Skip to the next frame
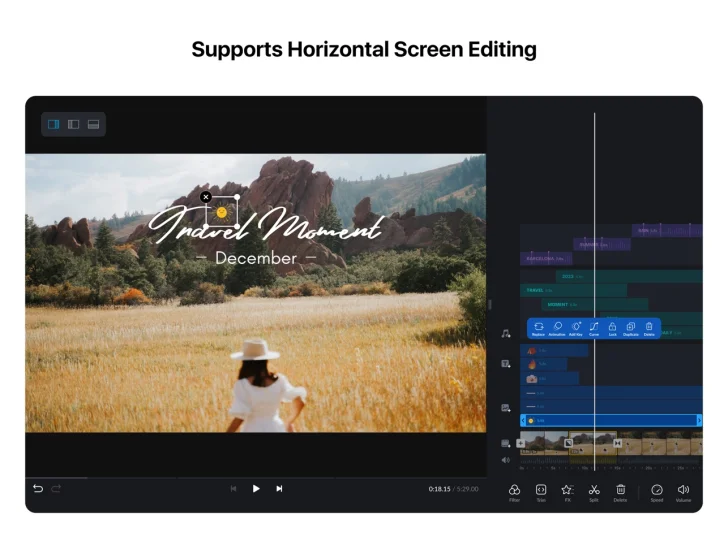 click(279, 489)
